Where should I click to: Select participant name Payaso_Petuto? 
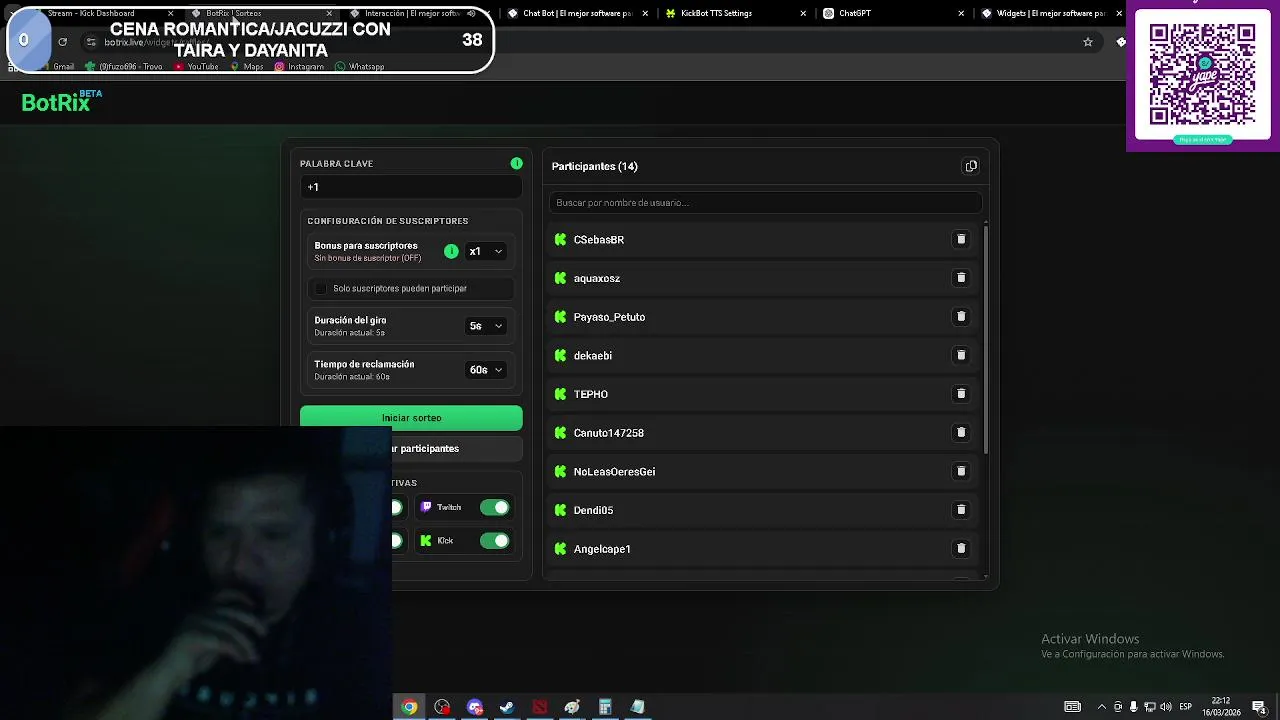click(609, 317)
